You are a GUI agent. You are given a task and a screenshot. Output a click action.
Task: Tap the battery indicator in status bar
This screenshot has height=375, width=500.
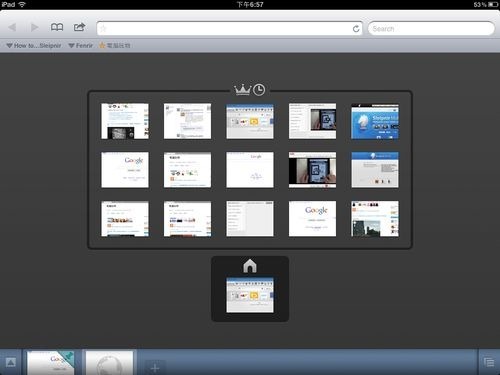click(493, 4)
